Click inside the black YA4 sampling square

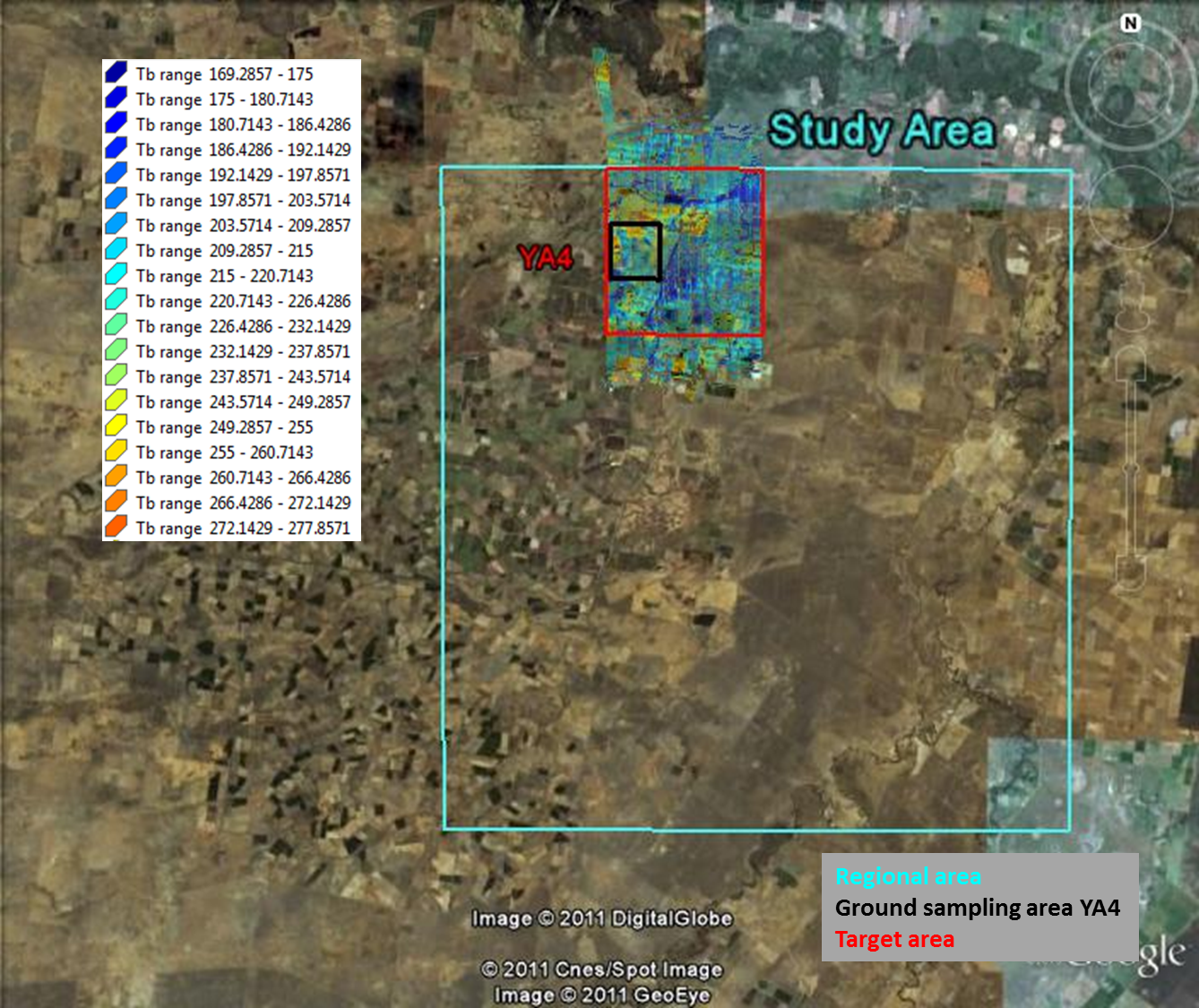635,252
